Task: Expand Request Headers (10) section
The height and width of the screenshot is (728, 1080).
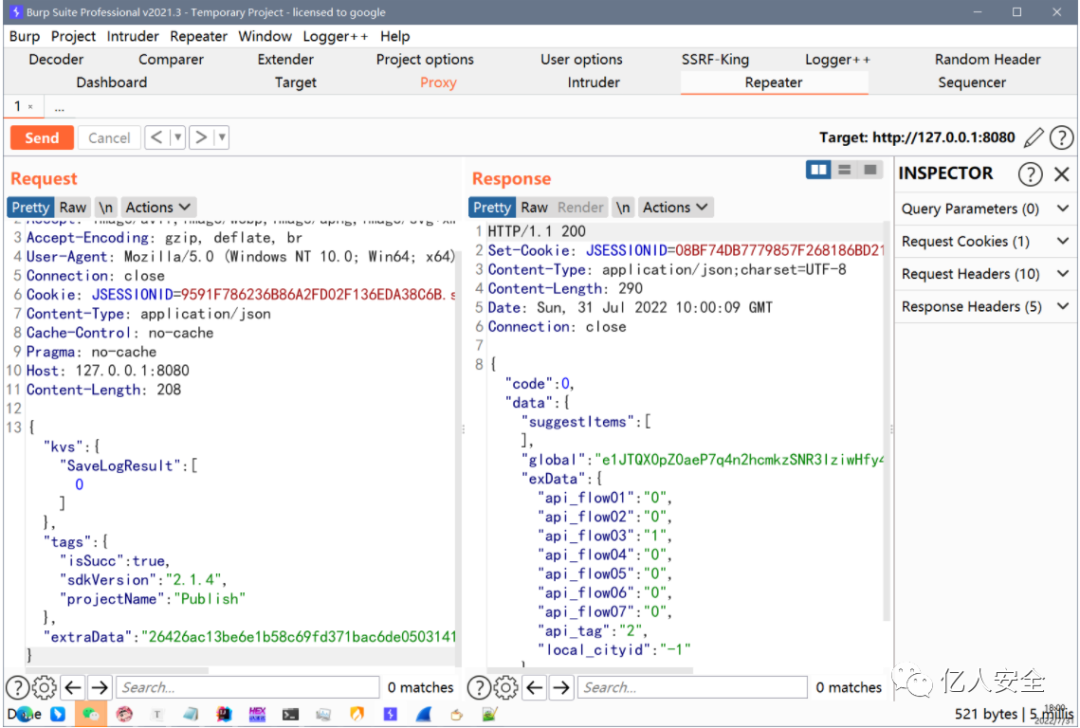Action: click(x=986, y=274)
